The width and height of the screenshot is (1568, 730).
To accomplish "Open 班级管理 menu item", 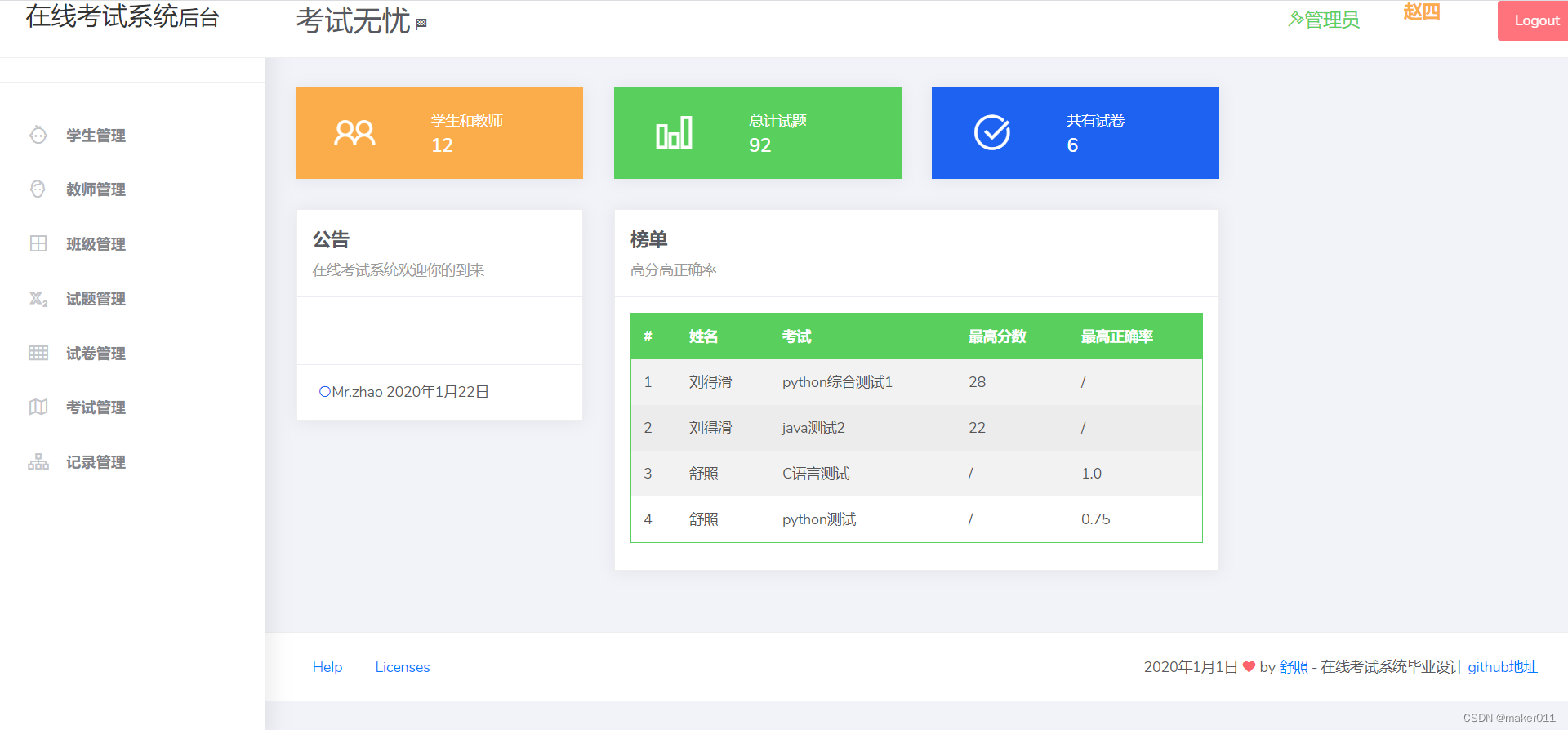I will click(96, 244).
